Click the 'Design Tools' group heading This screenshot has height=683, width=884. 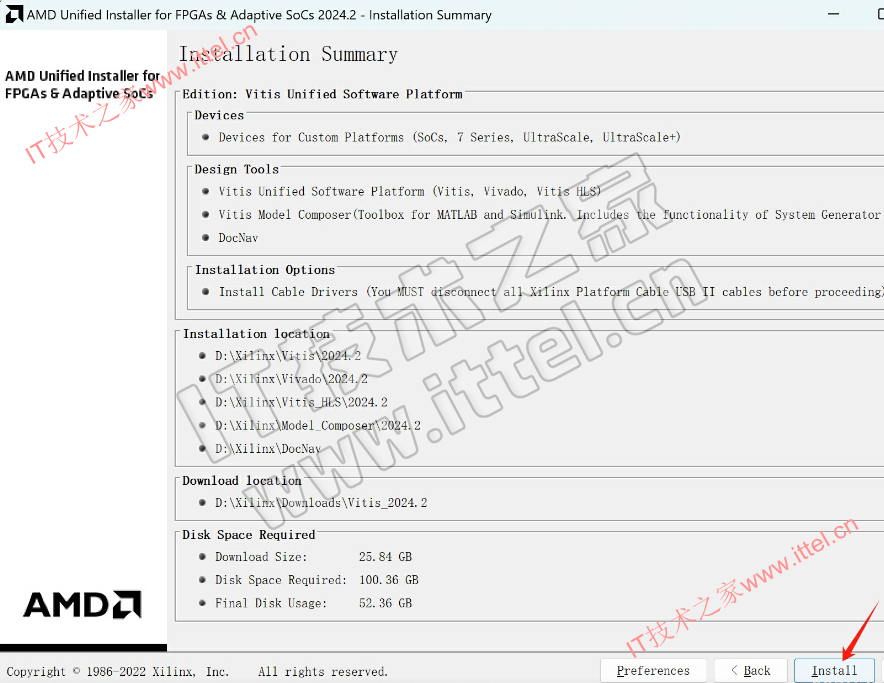(x=236, y=170)
